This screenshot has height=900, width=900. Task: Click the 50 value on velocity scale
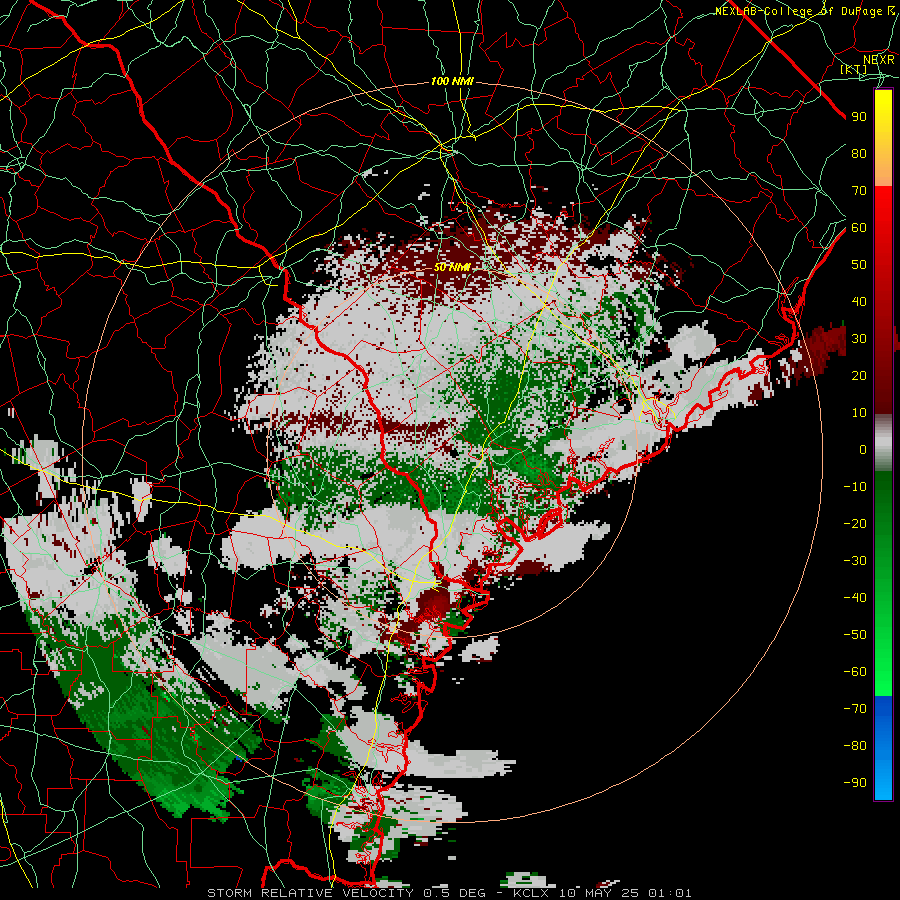tap(859, 265)
